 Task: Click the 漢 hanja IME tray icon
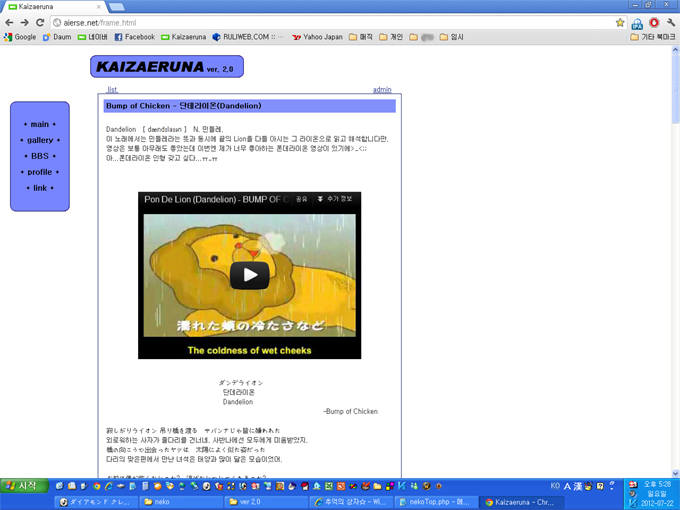coord(578,486)
